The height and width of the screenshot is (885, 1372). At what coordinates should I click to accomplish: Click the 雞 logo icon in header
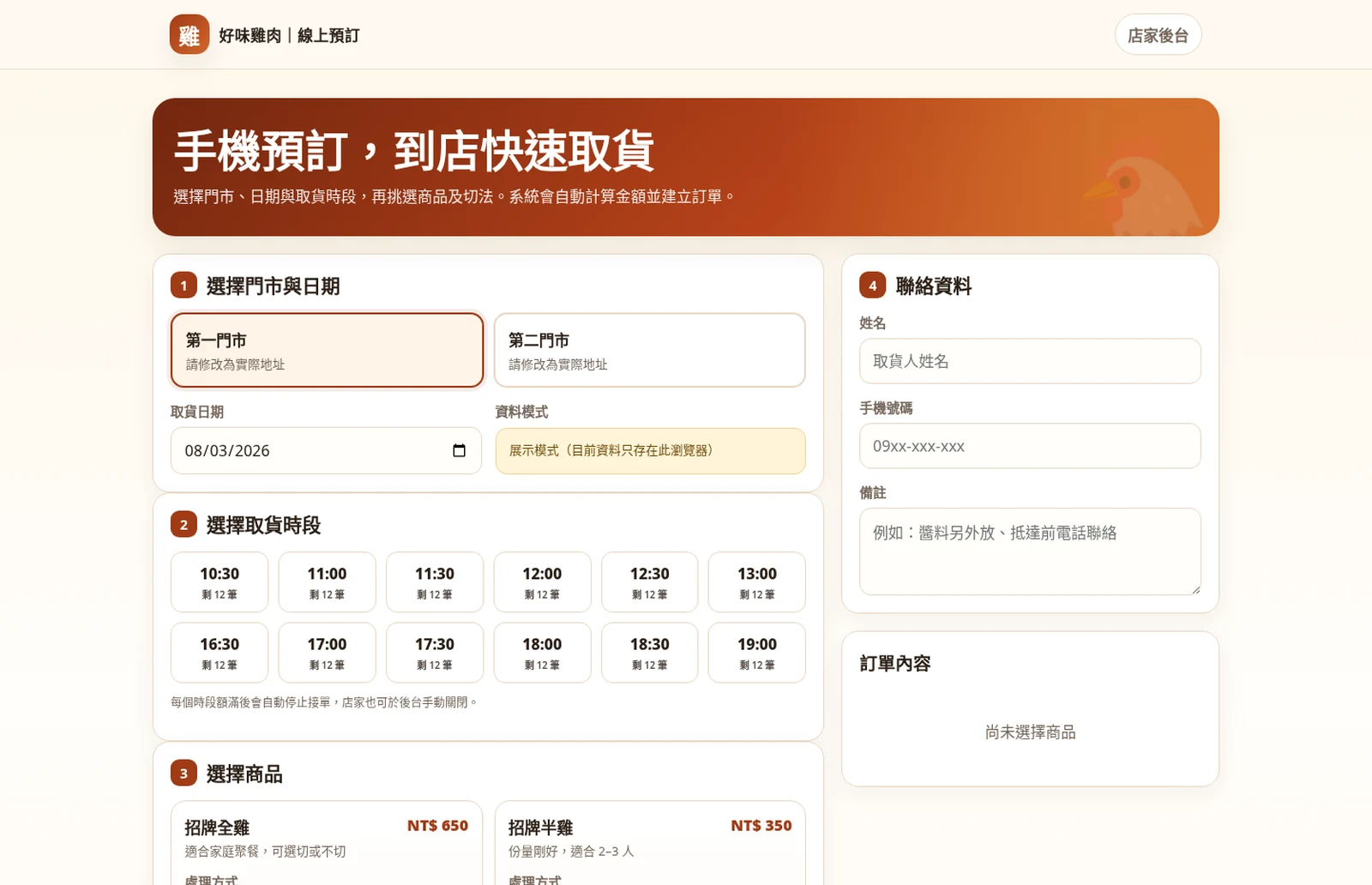coord(190,34)
